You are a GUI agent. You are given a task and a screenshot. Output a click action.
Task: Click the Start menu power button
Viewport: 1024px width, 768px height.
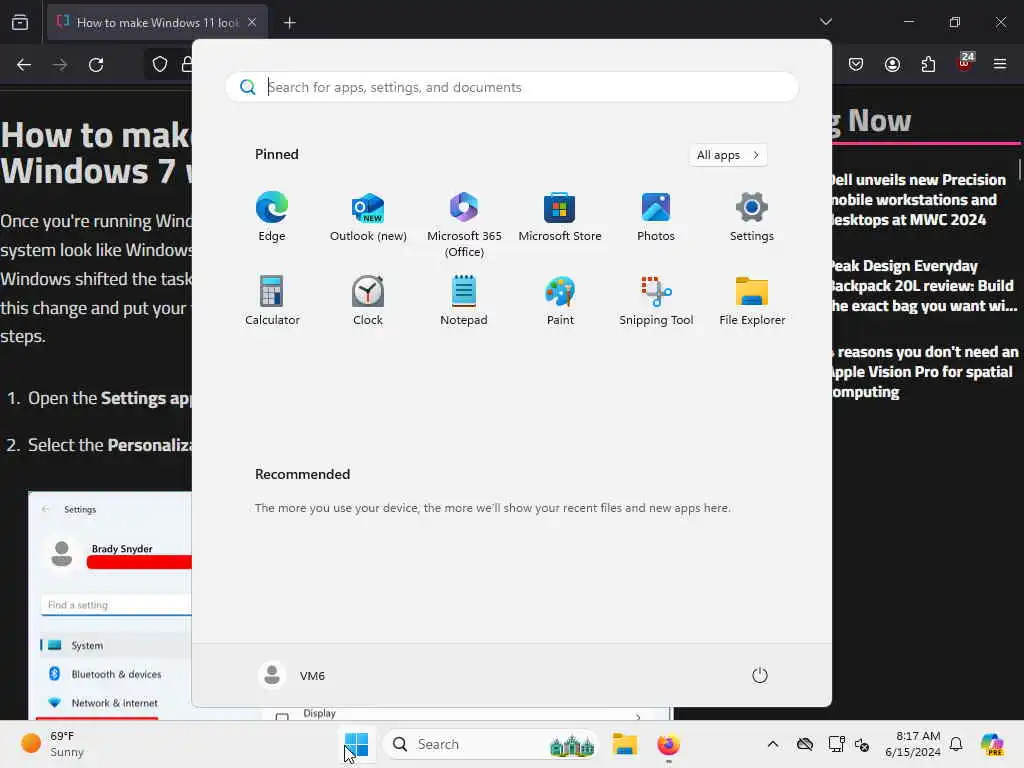coord(760,675)
